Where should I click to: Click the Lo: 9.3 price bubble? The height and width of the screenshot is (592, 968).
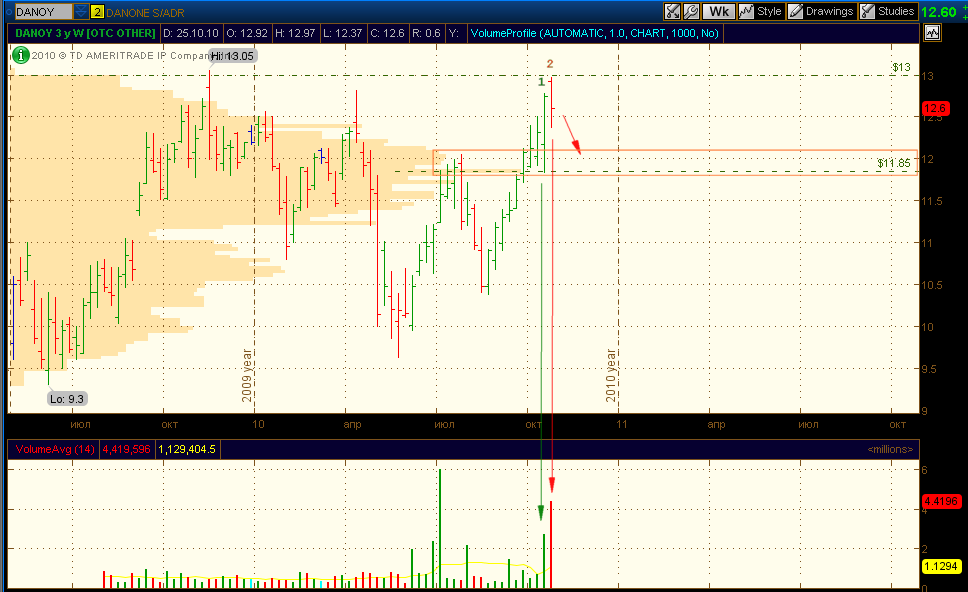pos(67,399)
